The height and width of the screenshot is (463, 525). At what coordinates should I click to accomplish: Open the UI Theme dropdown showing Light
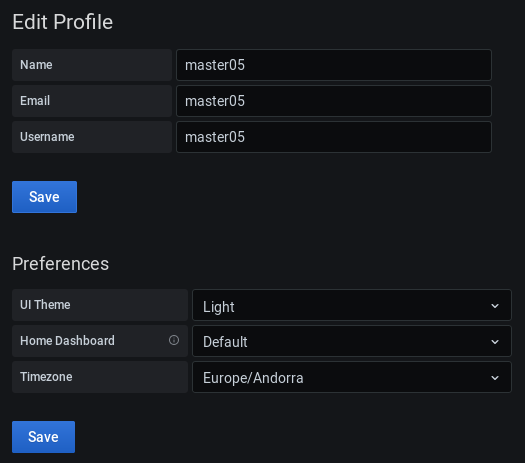click(x=352, y=305)
